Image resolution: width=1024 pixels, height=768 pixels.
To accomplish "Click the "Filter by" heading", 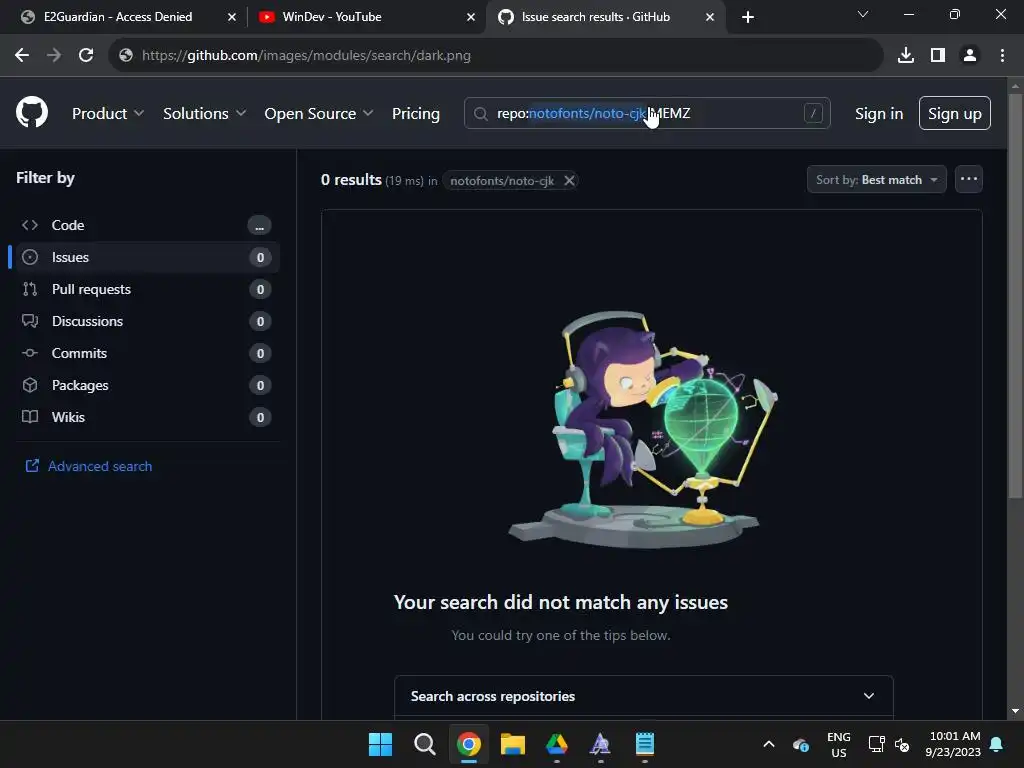I will tap(45, 178).
